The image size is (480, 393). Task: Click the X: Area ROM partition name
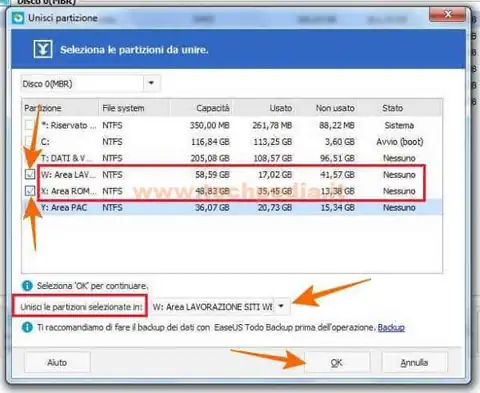click(x=68, y=191)
